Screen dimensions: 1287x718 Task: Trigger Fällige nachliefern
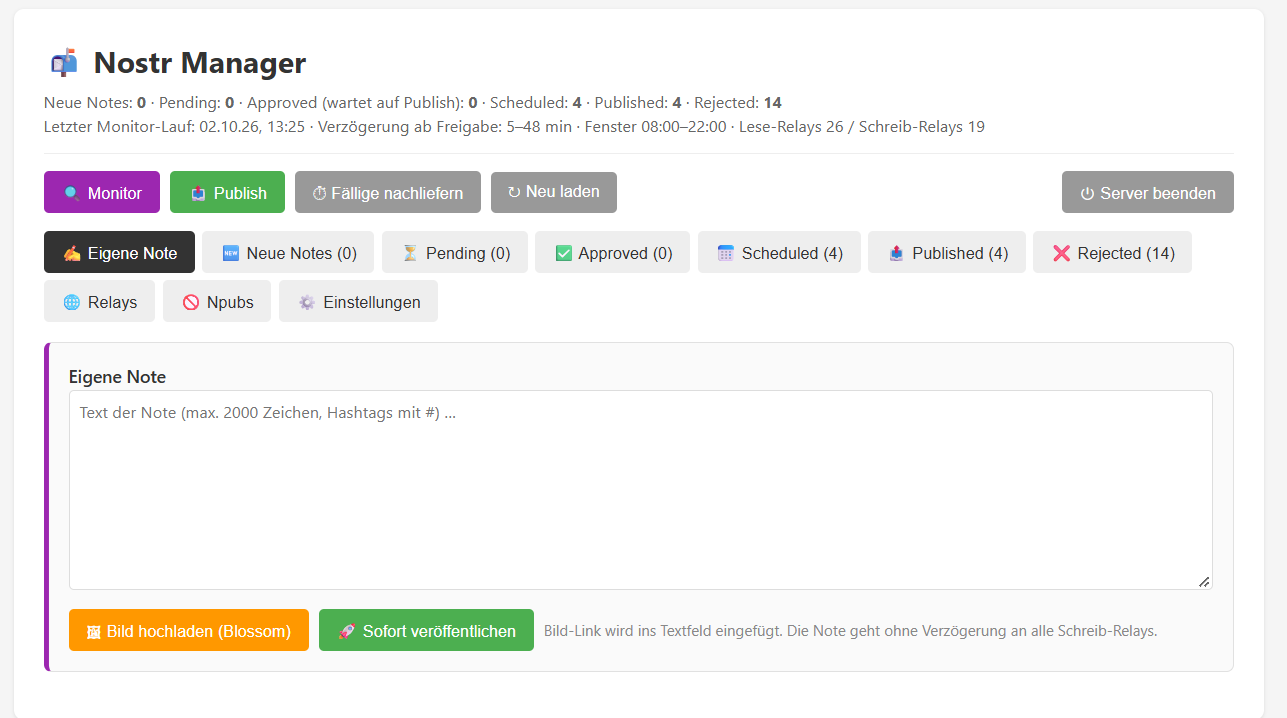tap(388, 192)
